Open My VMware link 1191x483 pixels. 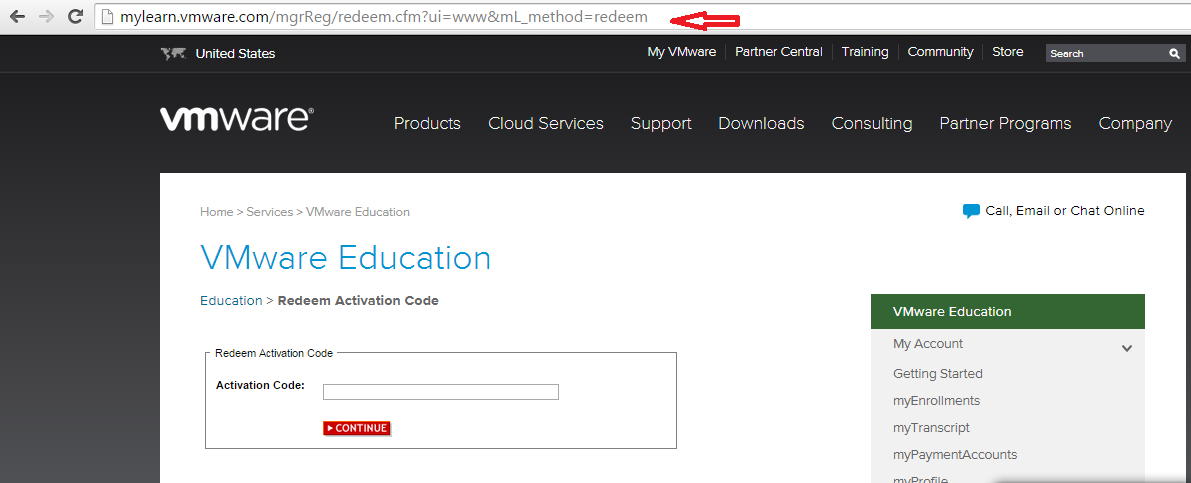click(681, 52)
